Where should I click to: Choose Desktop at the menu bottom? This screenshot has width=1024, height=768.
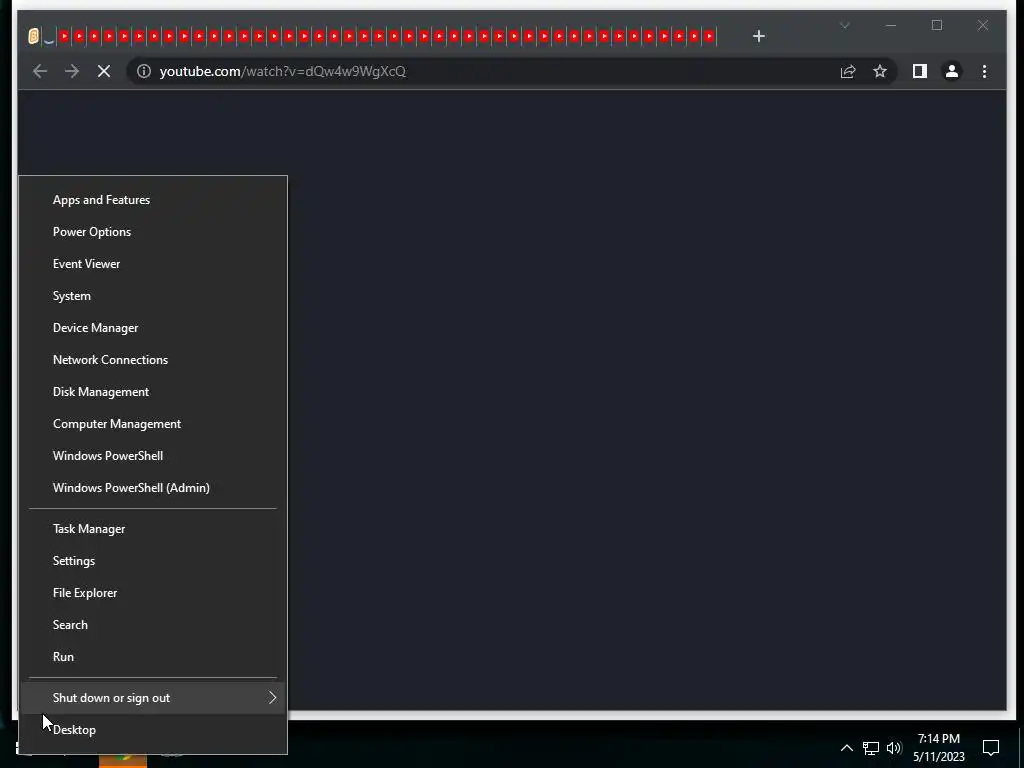pyautogui.click(x=153, y=730)
